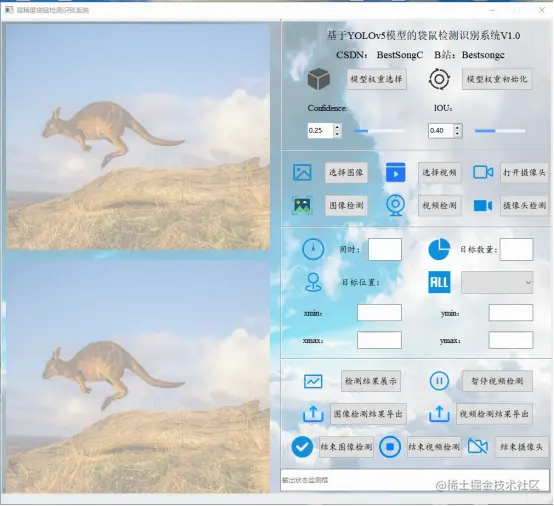
Task: Click the blue checkmark circle icon
Action: tap(302, 447)
